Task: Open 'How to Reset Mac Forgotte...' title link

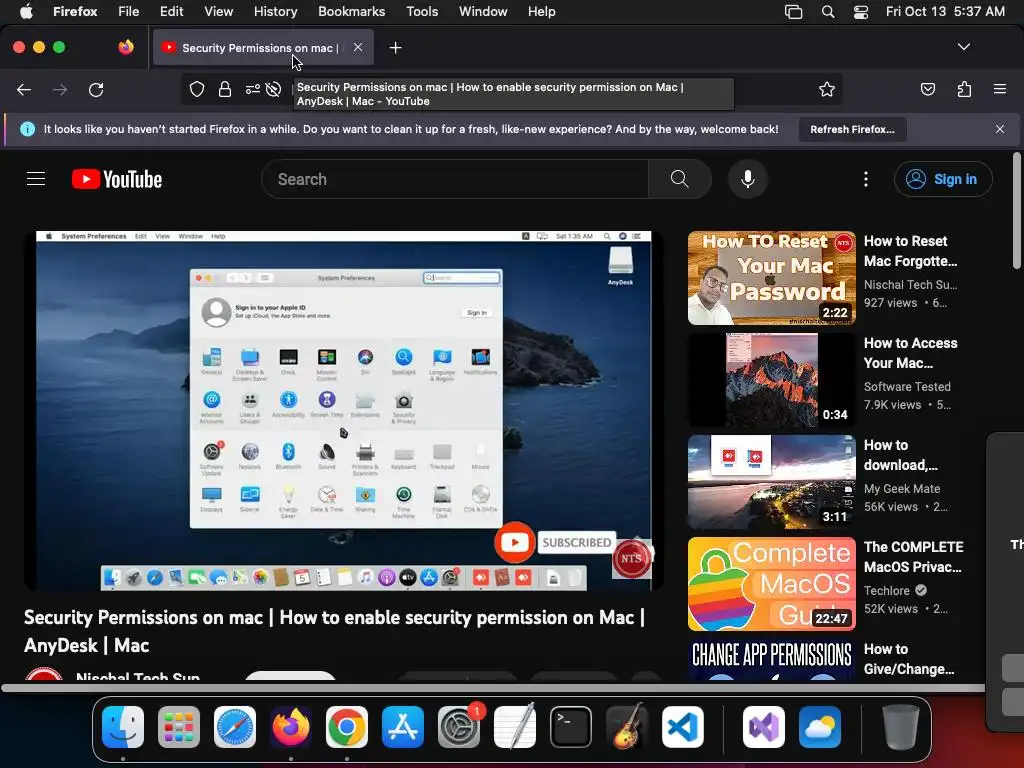Action: coord(910,251)
